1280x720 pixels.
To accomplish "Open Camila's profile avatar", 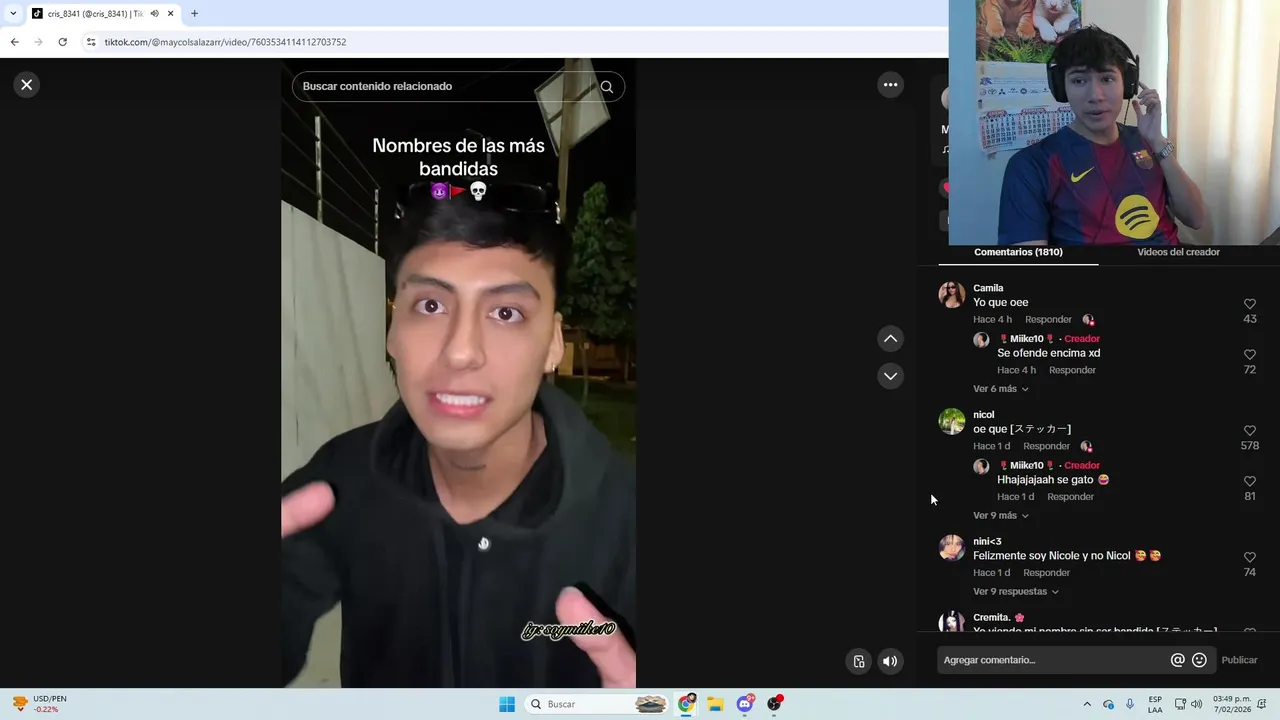I will [x=951, y=294].
